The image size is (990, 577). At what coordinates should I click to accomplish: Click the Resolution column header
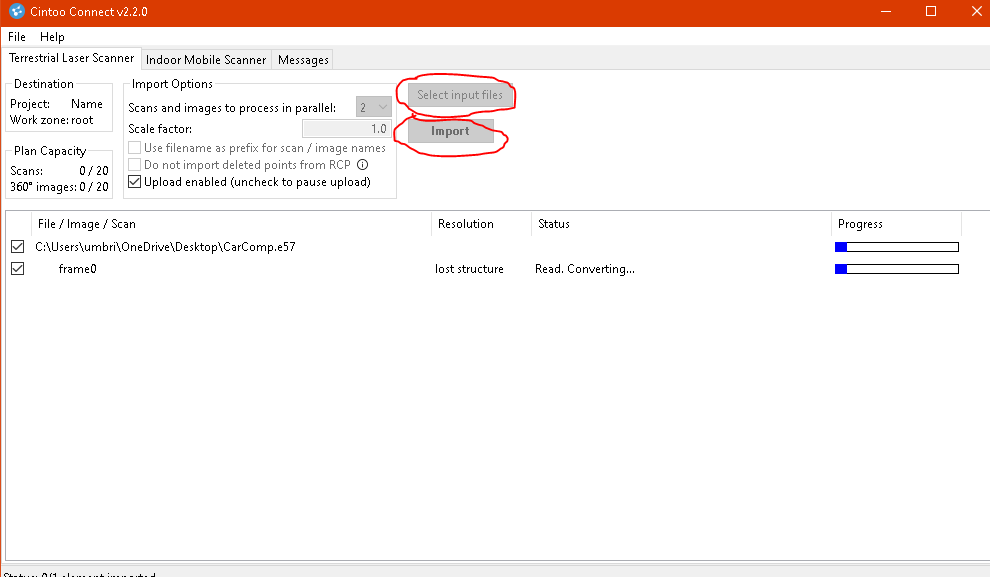481,224
